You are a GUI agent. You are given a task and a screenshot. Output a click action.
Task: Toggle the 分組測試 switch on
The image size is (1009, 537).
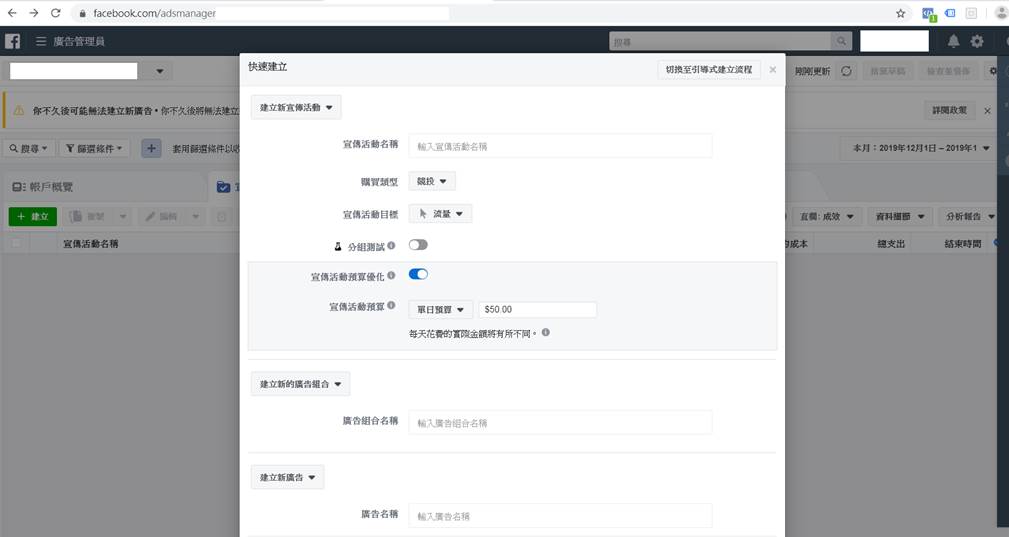coord(418,245)
